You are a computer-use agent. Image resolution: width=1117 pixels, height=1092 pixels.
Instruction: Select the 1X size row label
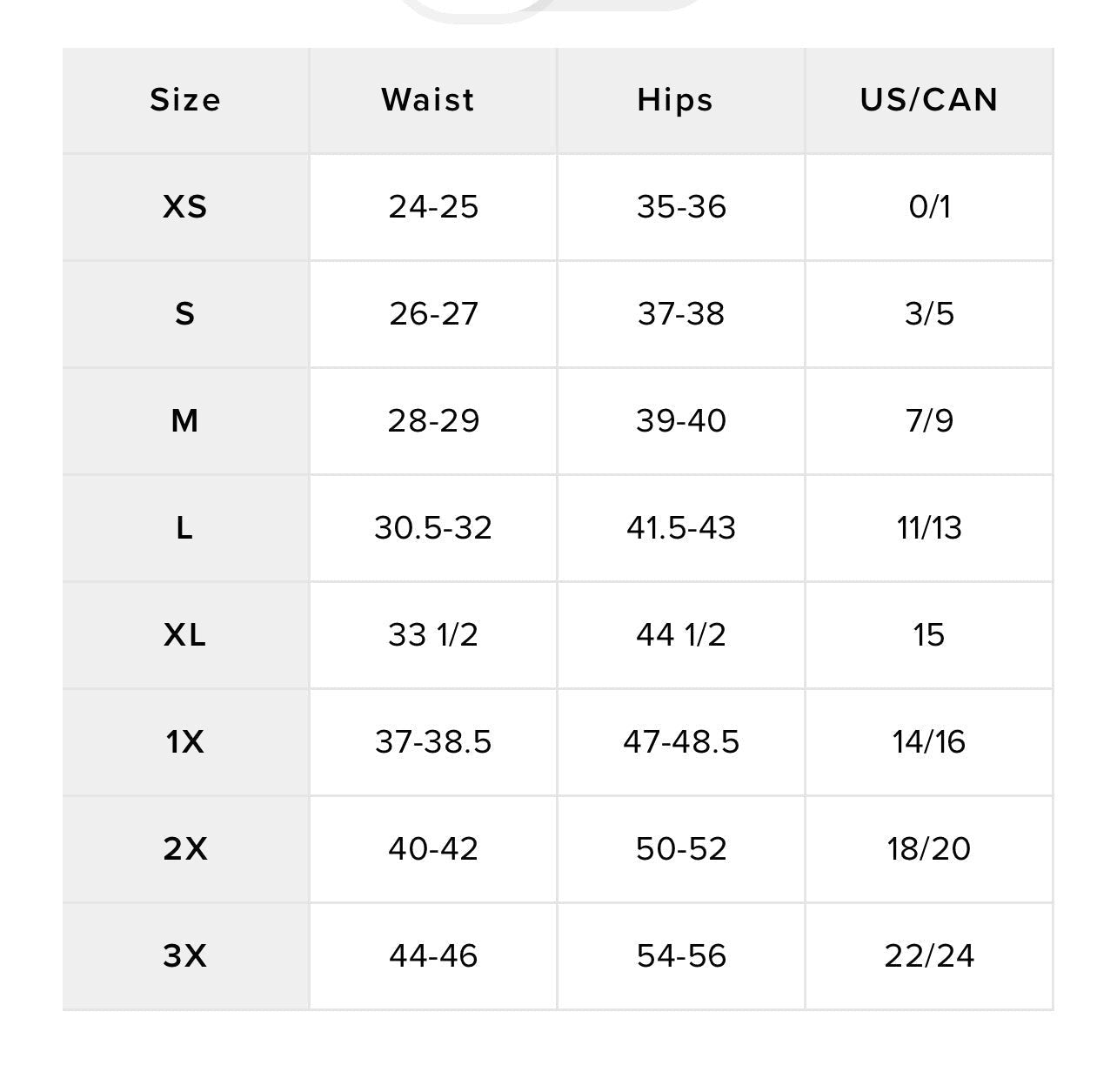coord(185,742)
